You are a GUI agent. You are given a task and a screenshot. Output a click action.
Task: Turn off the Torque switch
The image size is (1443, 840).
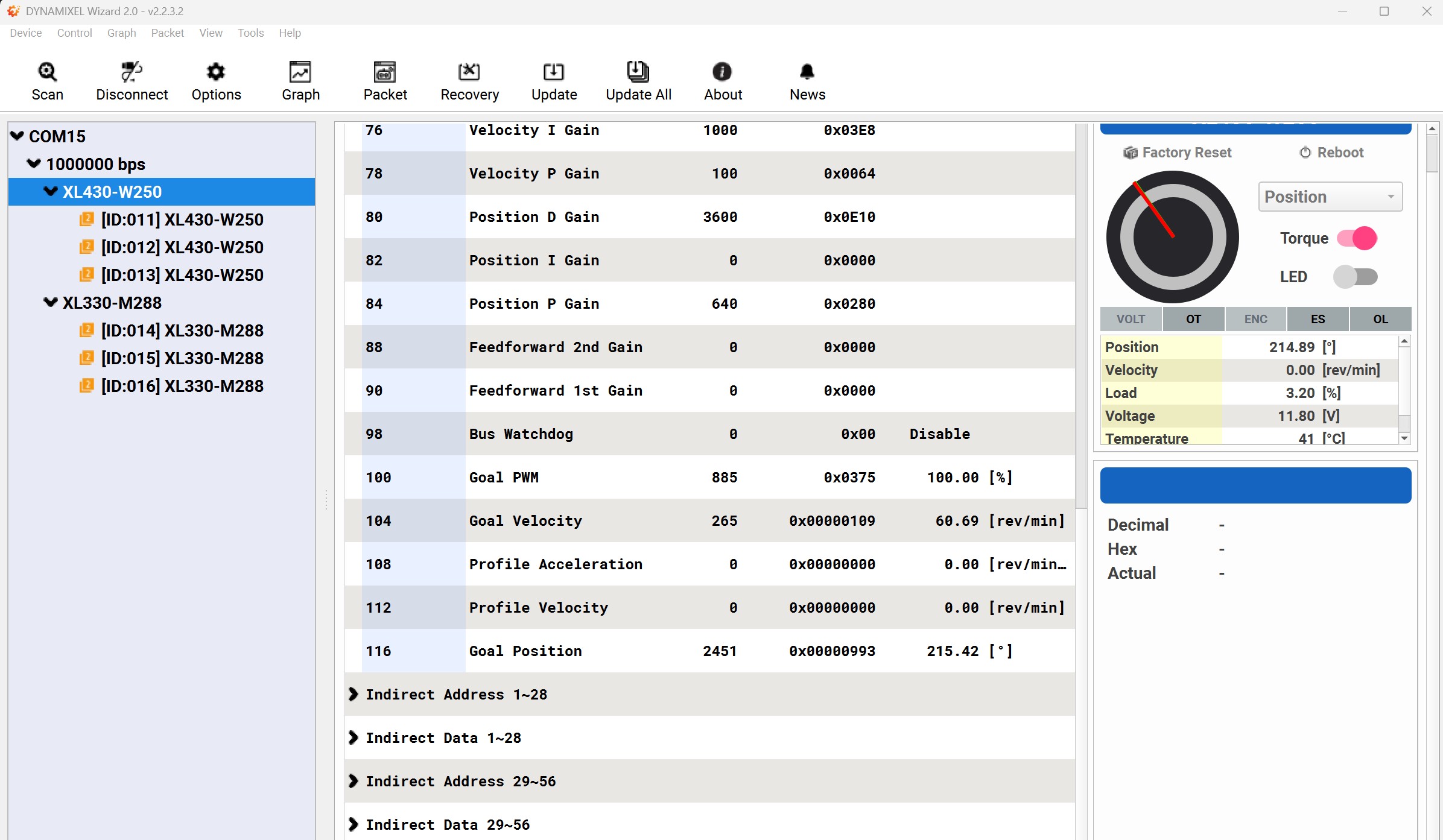(1357, 238)
